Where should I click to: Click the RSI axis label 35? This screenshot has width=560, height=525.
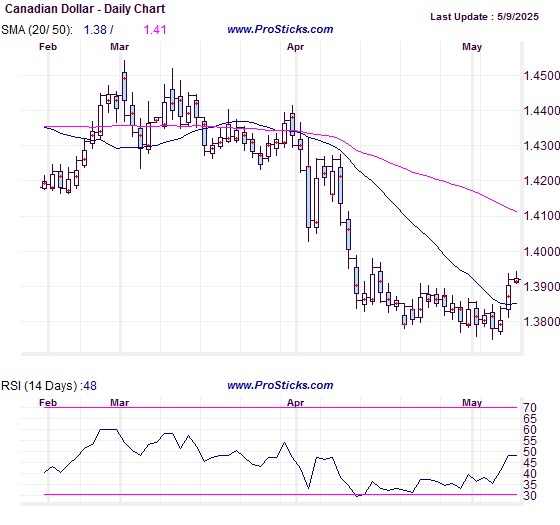(530, 485)
